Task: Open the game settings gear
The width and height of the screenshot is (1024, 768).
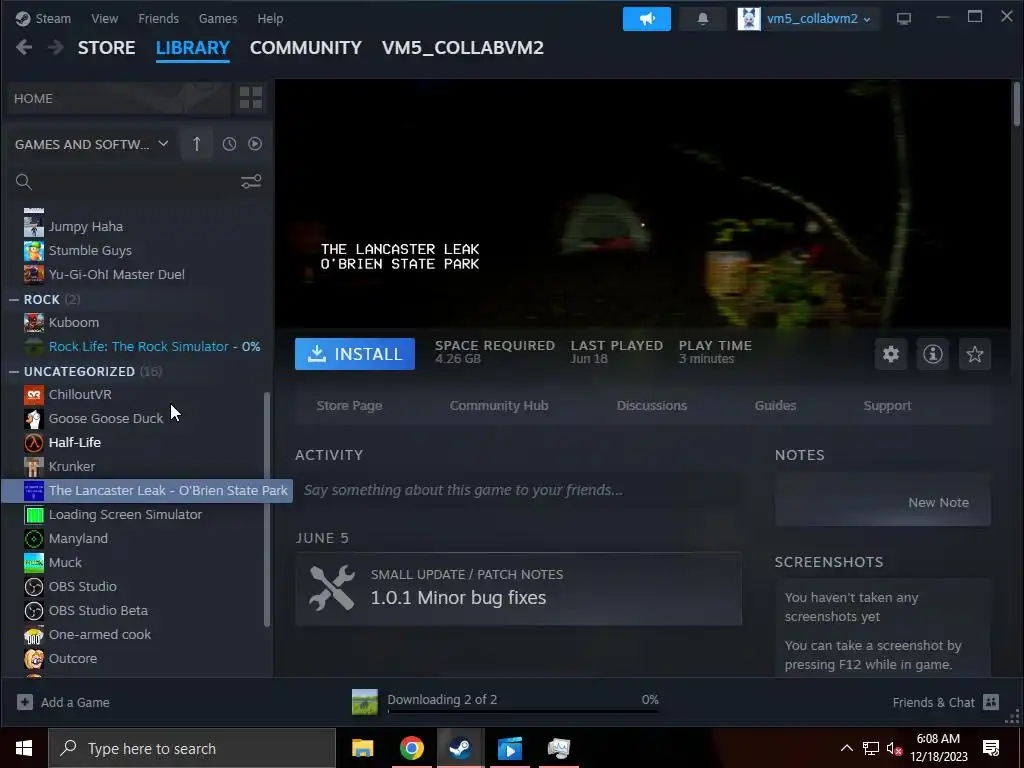Action: [891, 354]
